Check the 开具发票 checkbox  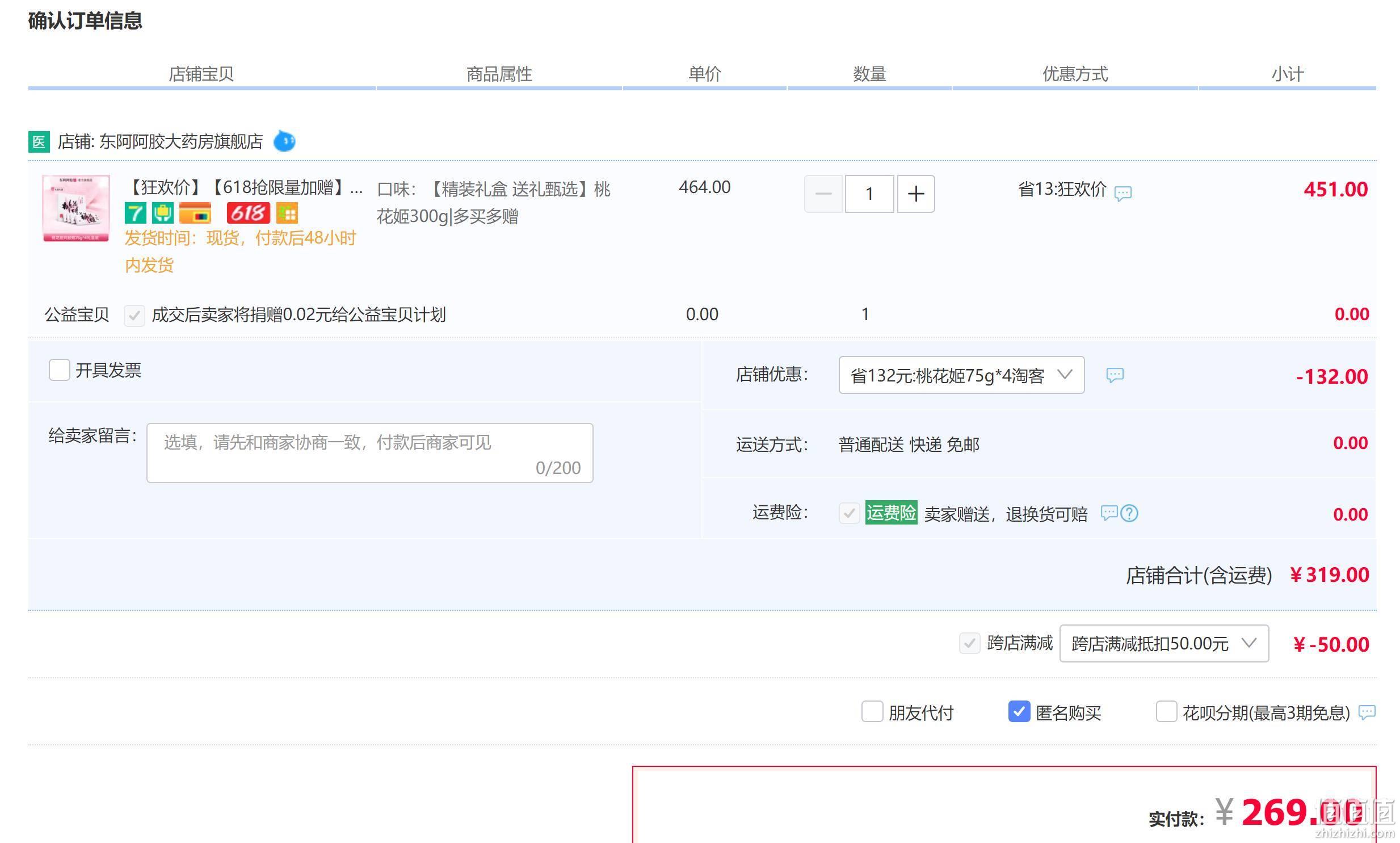click(59, 370)
